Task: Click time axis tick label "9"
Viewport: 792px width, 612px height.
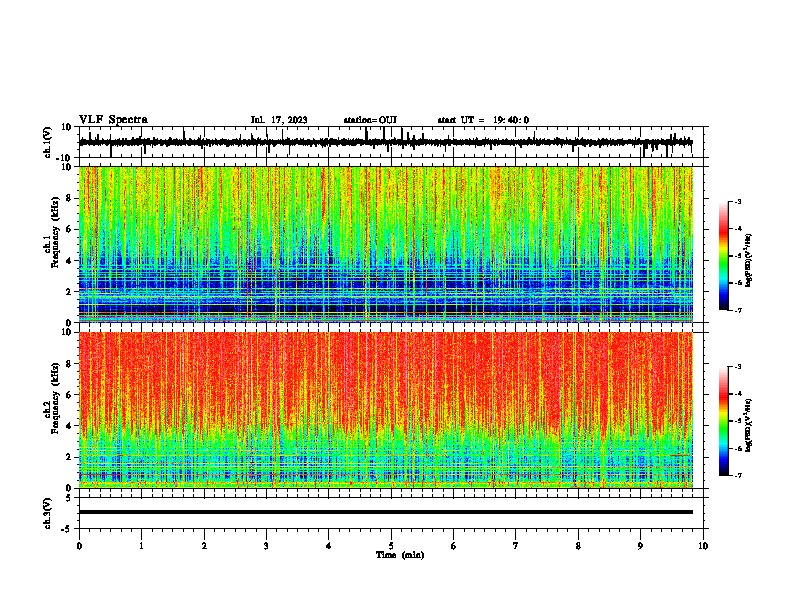Action: pyautogui.click(x=640, y=546)
